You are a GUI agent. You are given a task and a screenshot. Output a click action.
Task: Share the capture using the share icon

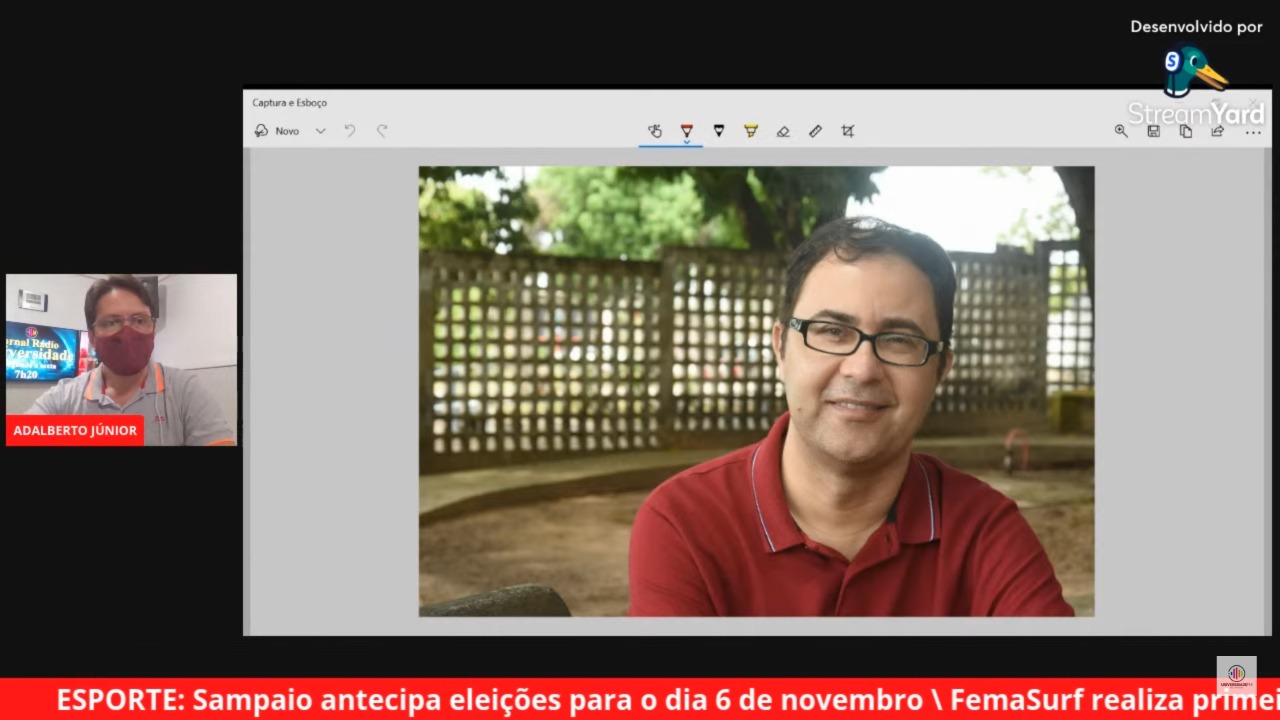pyautogui.click(x=1218, y=131)
